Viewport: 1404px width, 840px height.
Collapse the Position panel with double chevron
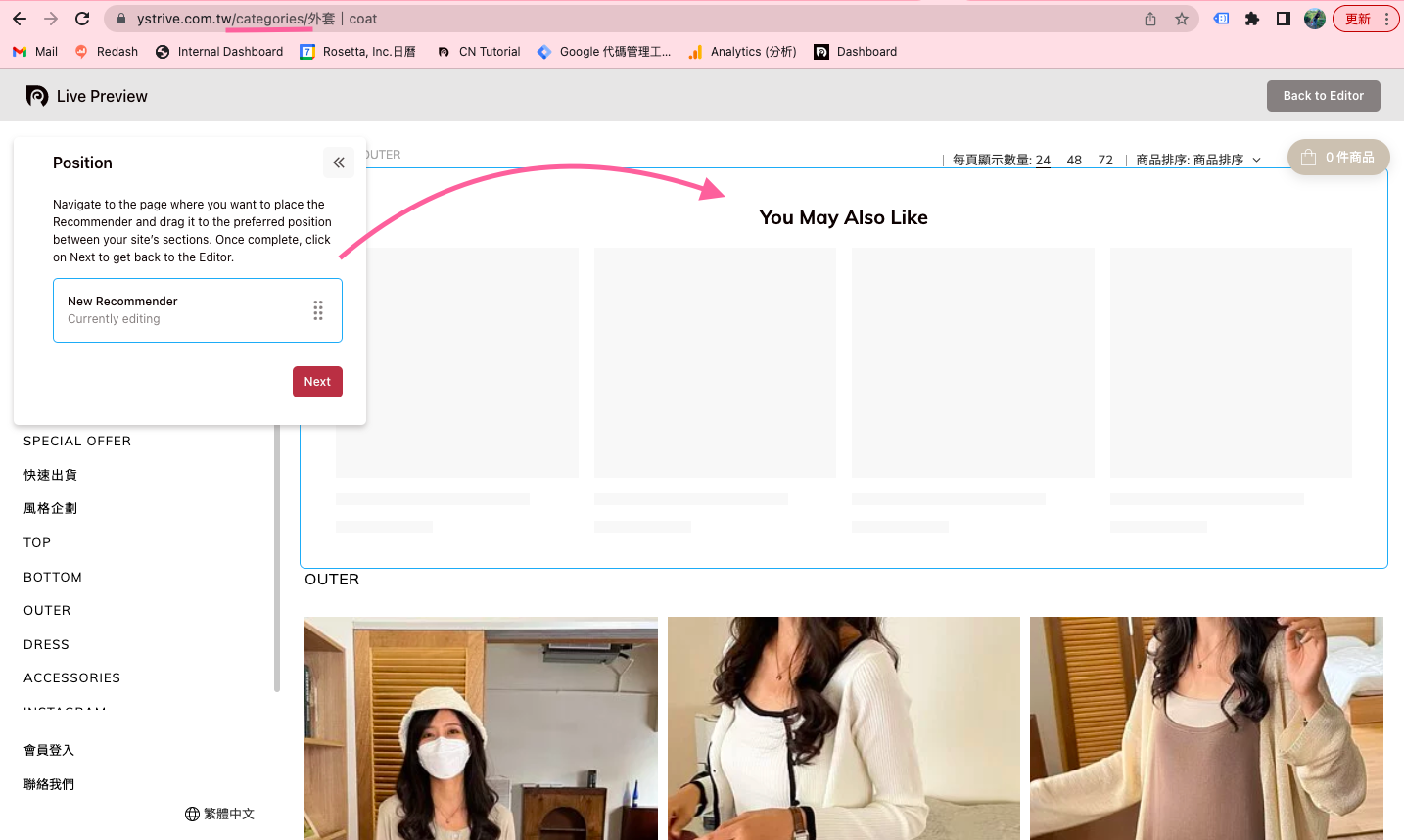click(x=339, y=163)
